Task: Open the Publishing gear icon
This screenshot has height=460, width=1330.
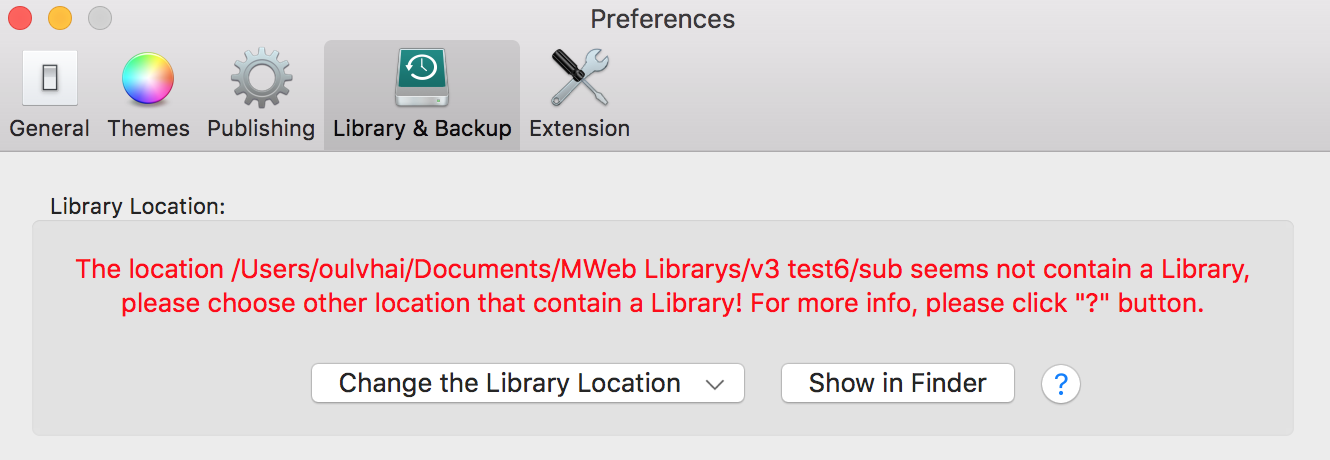Action: (261, 79)
